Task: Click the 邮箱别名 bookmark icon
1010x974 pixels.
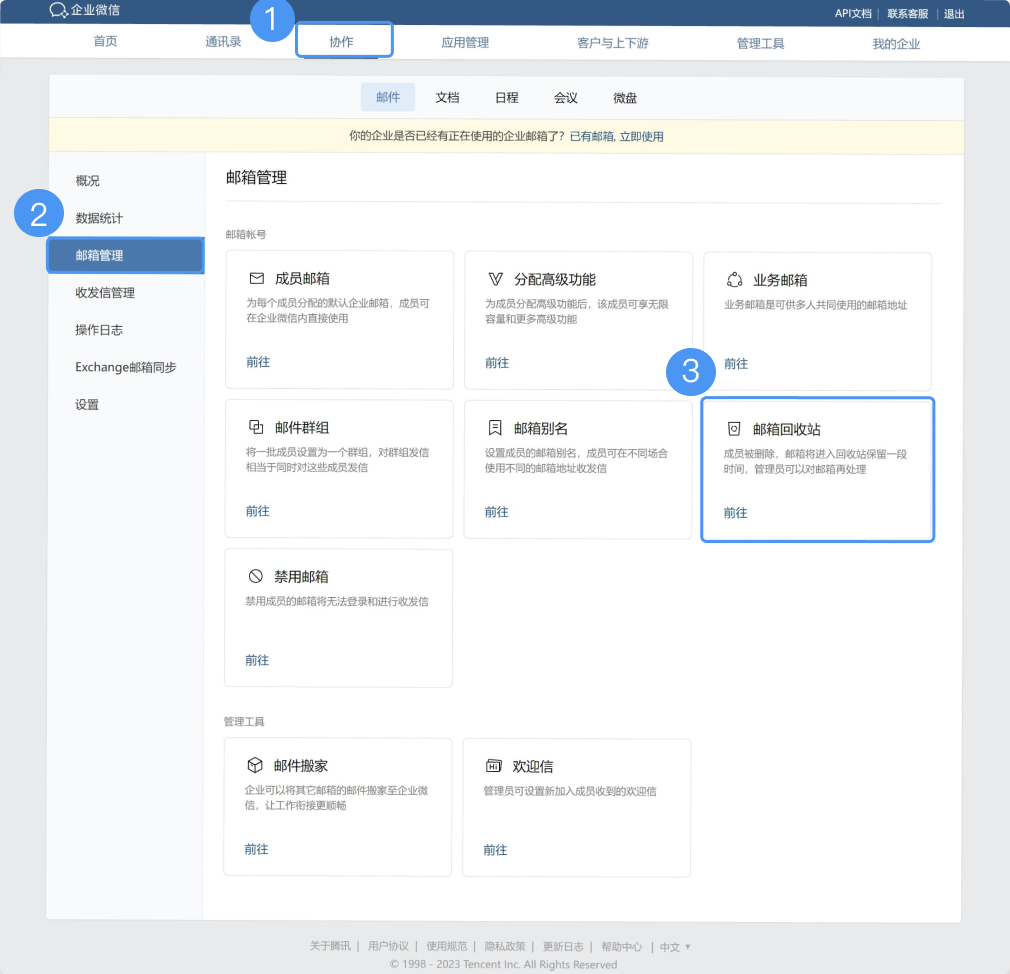Action: pyautogui.click(x=495, y=428)
